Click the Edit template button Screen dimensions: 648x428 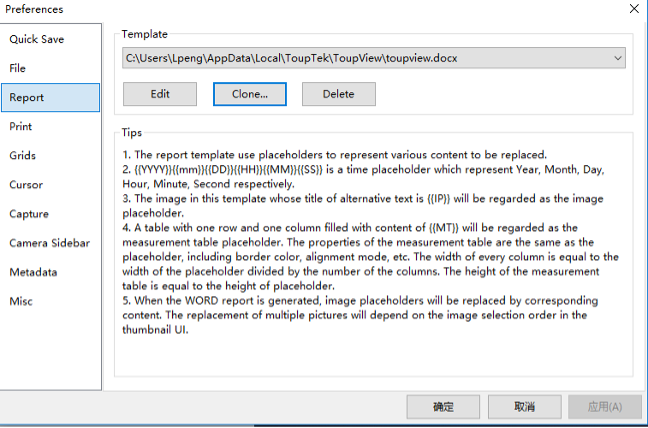pyautogui.click(x=160, y=94)
